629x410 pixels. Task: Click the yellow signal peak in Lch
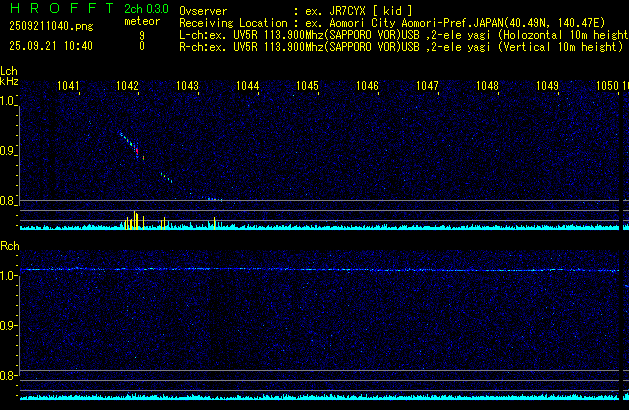pyautogui.click(x=135, y=219)
